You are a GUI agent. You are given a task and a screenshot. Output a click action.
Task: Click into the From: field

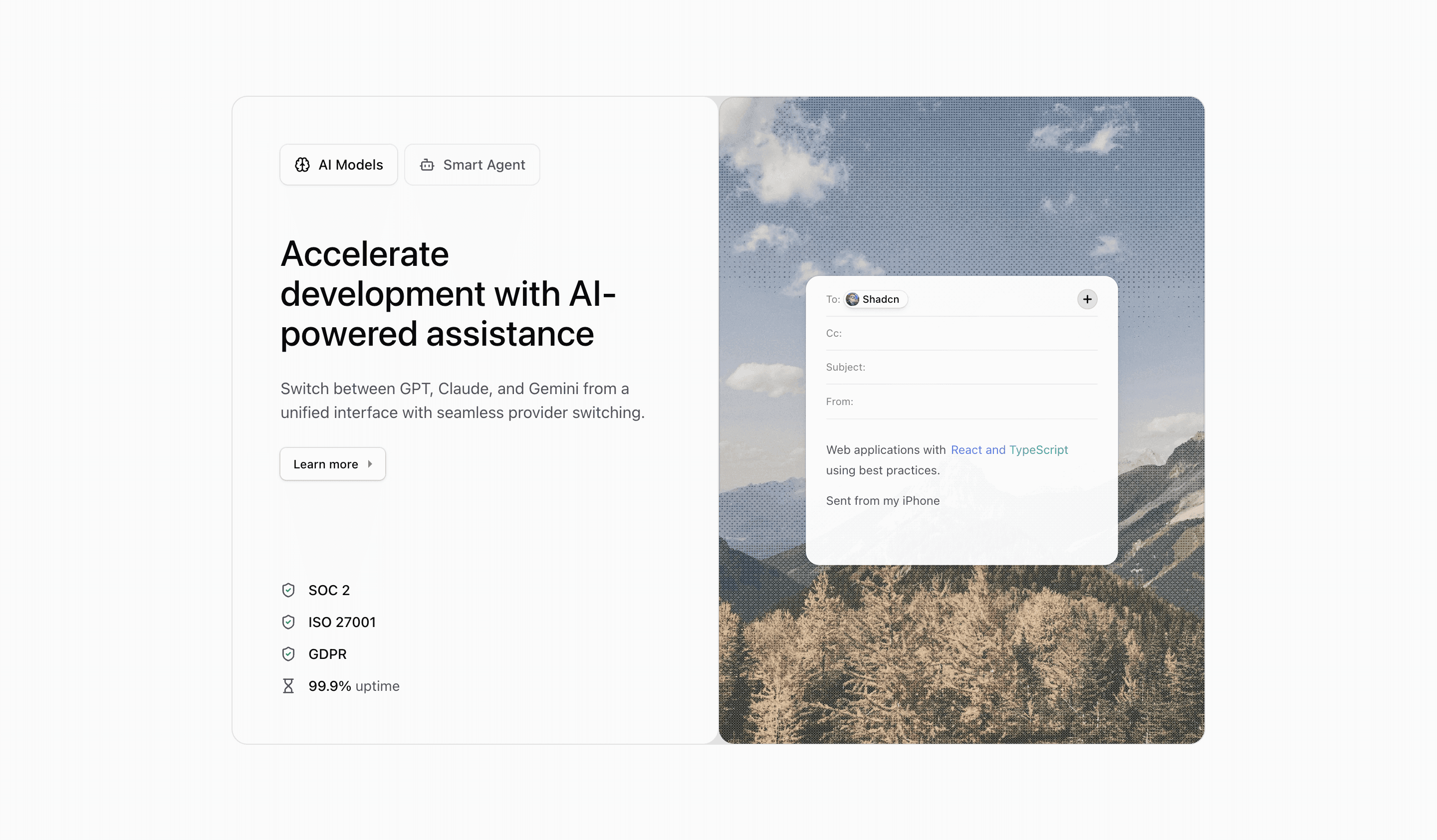click(961, 402)
